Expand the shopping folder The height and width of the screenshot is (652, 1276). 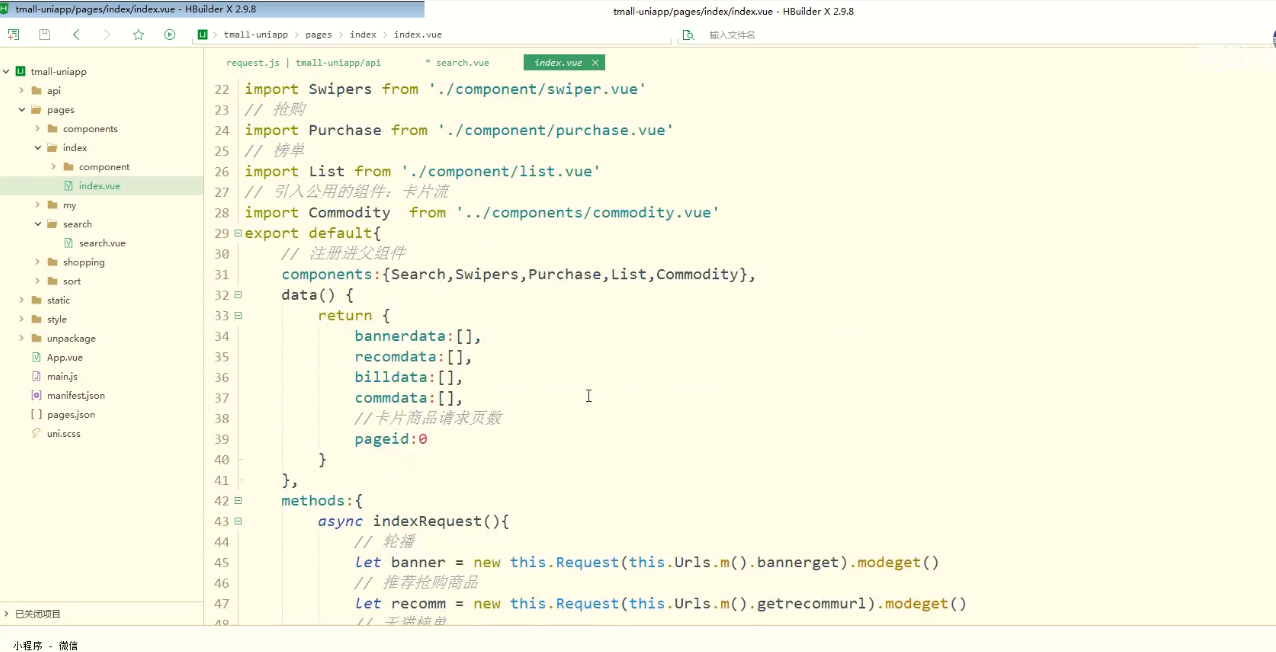[38, 262]
